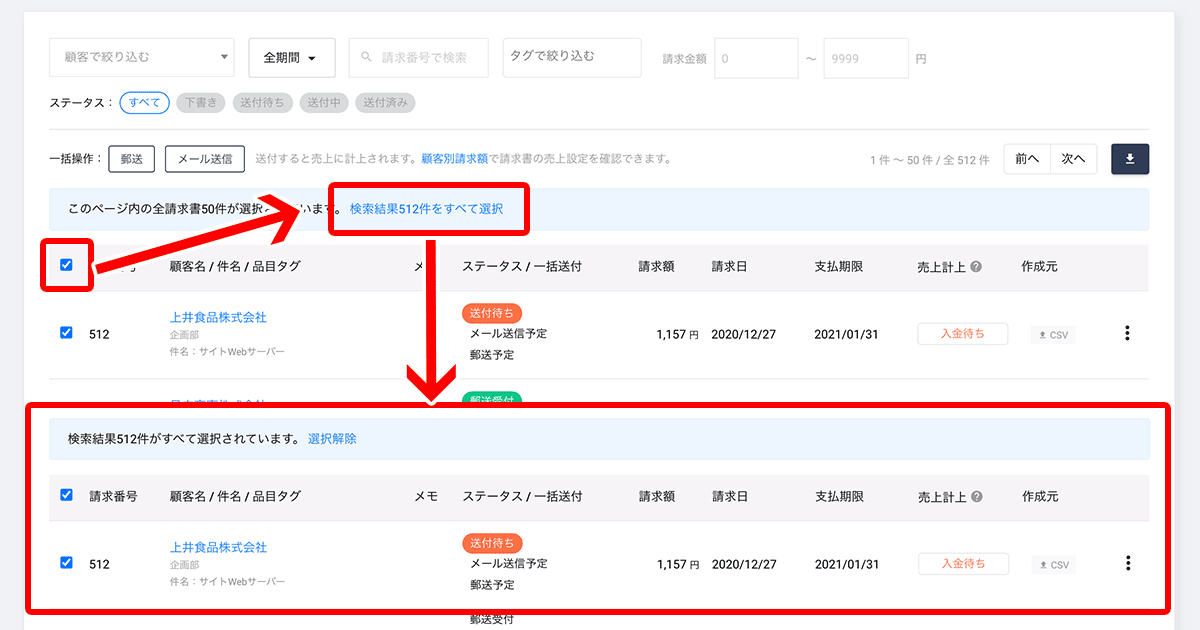Viewport: 1200px width, 630px height.
Task: Click the 入金待ち button in the upper invoice row
Action: coord(962,334)
